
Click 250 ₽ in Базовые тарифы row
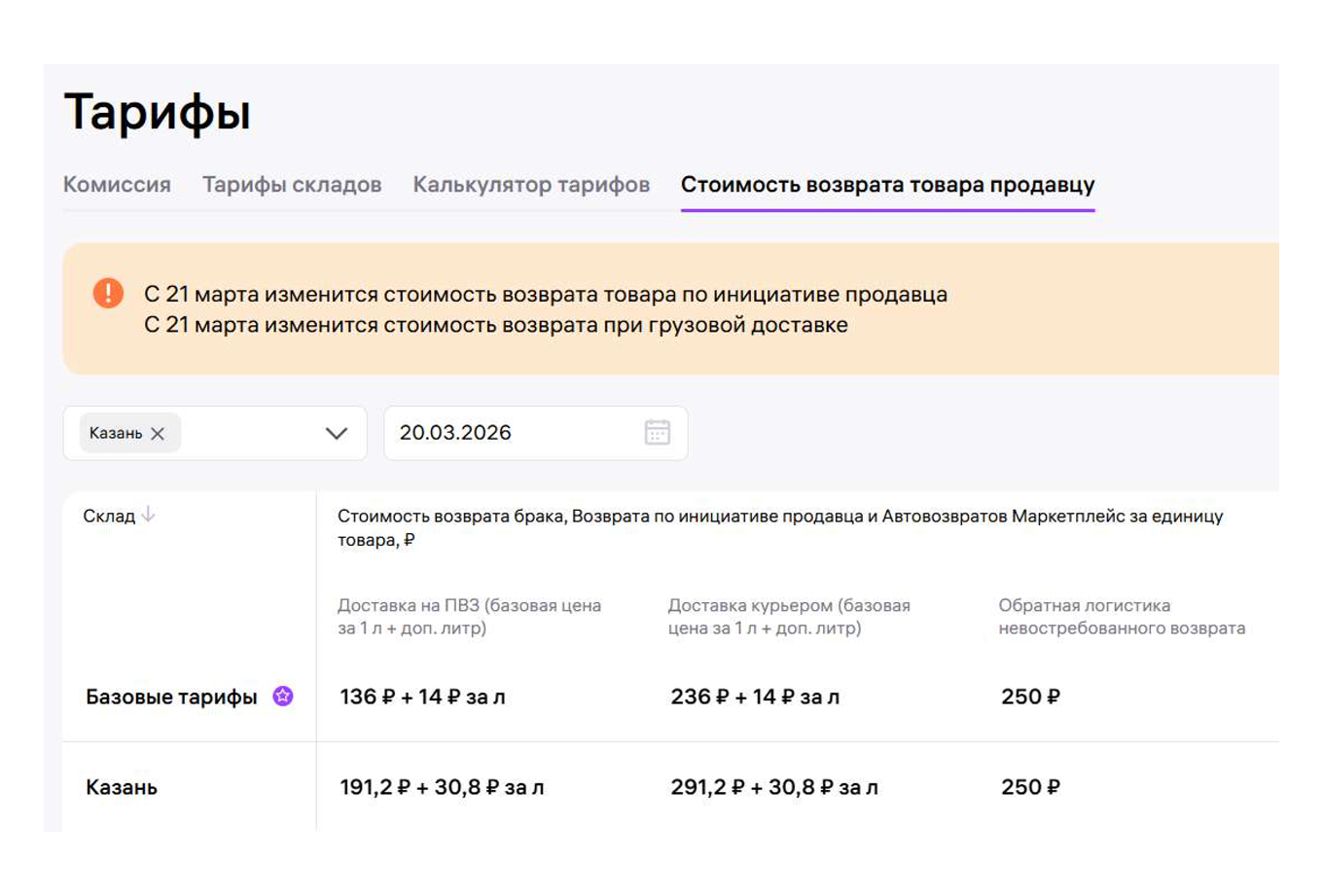1030,698
